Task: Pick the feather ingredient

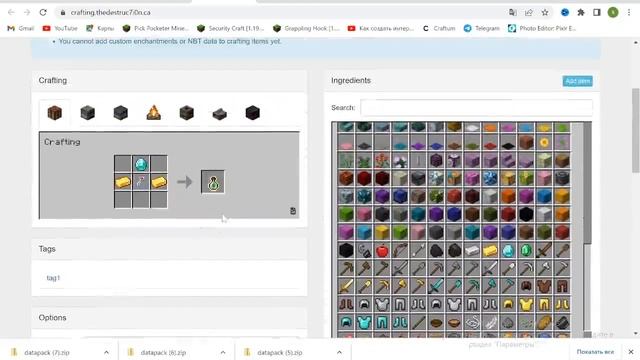Action: (490, 322)
